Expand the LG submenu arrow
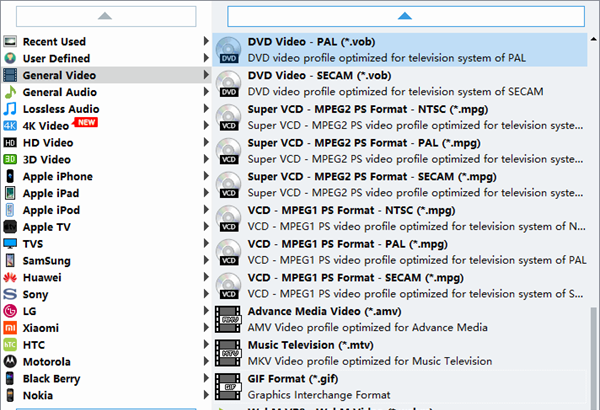Viewport: 600px width, 410px height. pyautogui.click(x=206, y=310)
